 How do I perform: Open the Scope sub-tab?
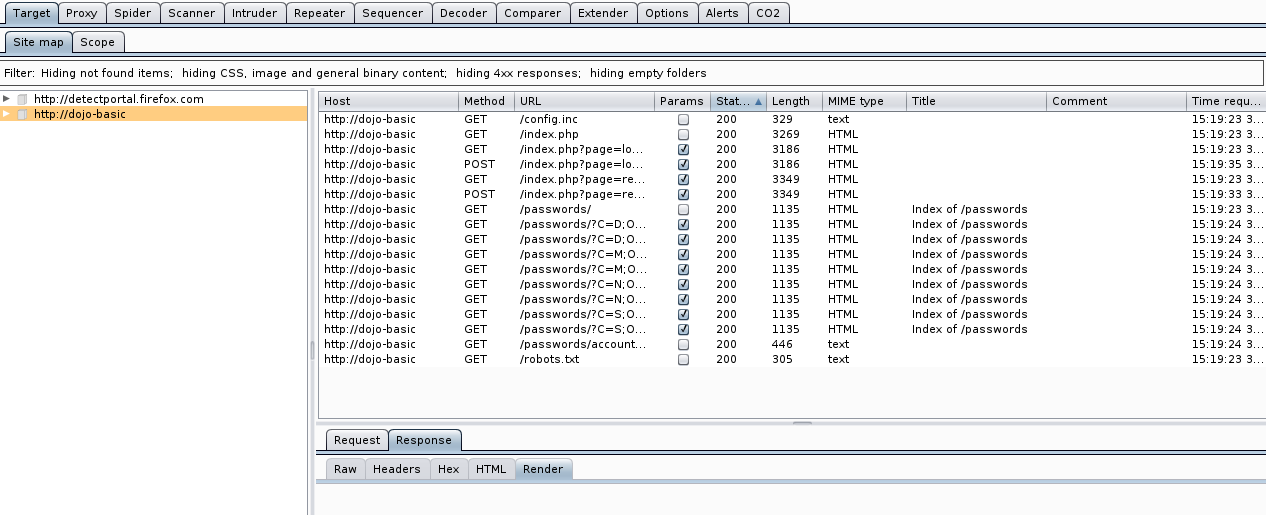(97, 42)
